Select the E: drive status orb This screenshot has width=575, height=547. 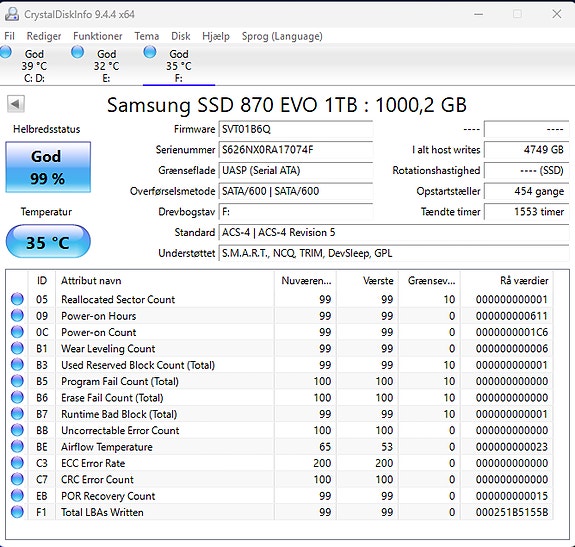pyautogui.click(x=77, y=52)
